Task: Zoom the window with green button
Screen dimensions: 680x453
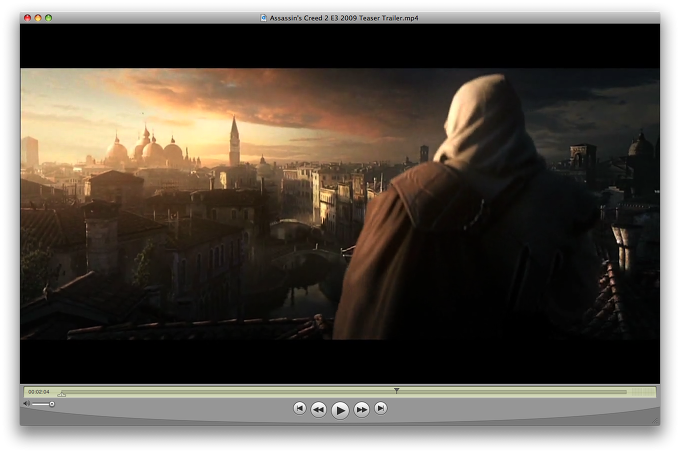Action: (49, 18)
